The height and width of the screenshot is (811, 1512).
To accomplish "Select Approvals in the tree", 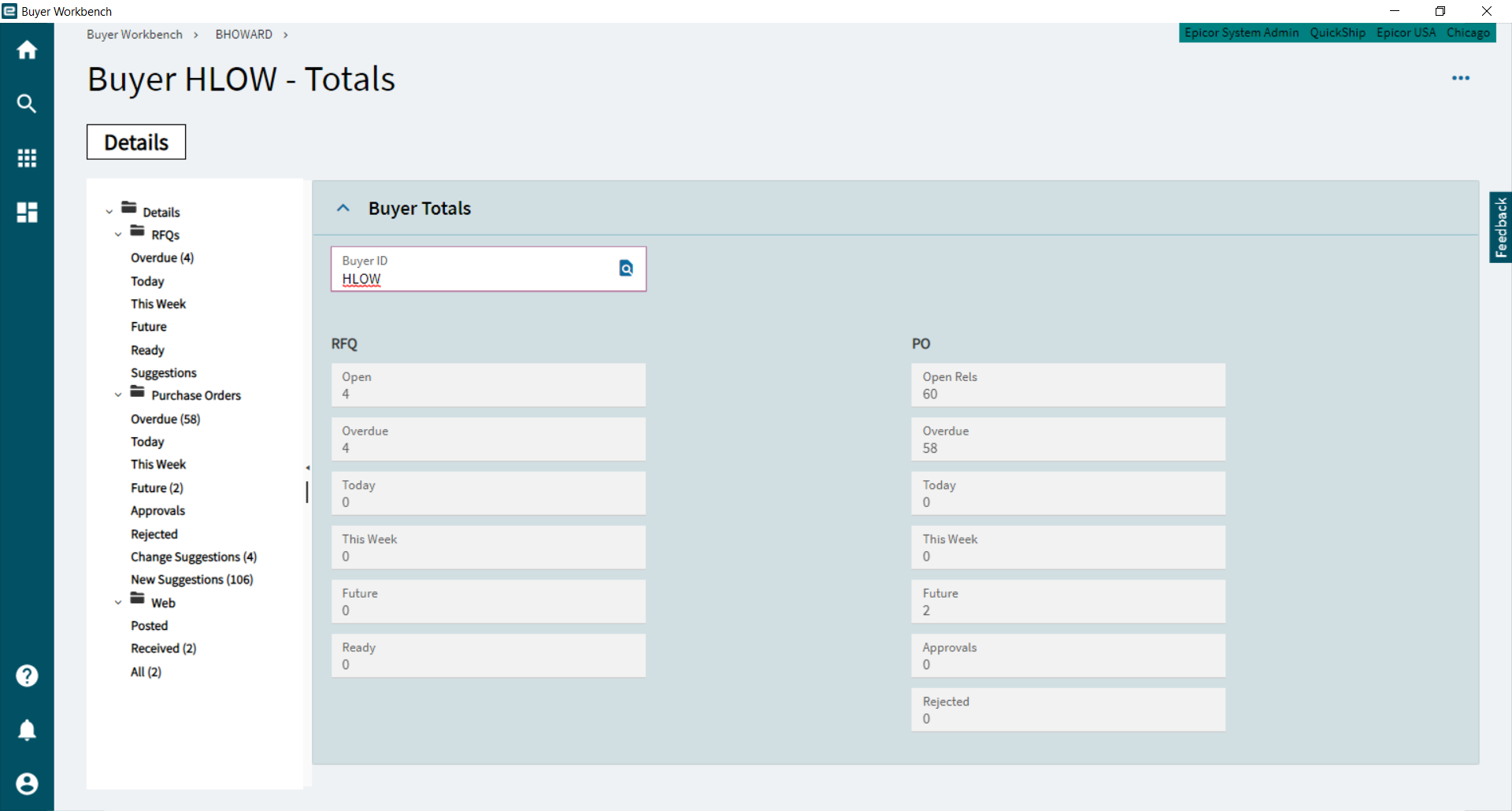I will coord(157,510).
